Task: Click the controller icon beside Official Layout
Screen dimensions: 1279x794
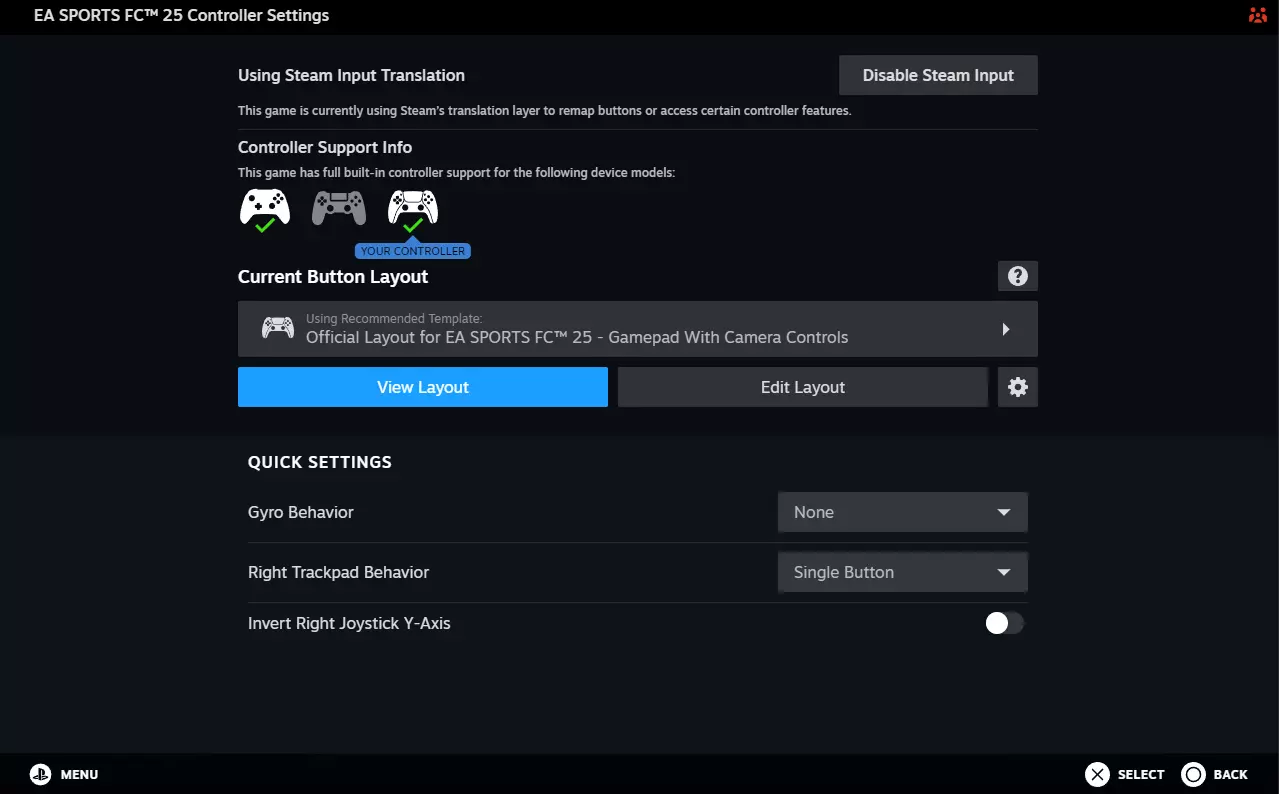Action: pyautogui.click(x=278, y=328)
